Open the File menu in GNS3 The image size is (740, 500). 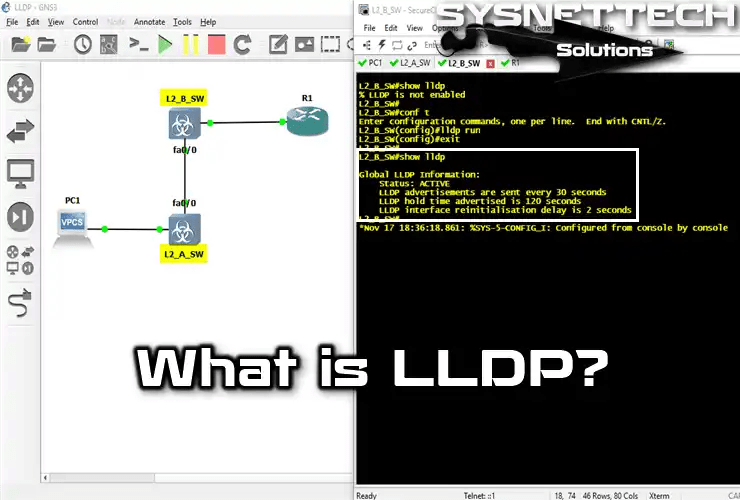click(12, 22)
